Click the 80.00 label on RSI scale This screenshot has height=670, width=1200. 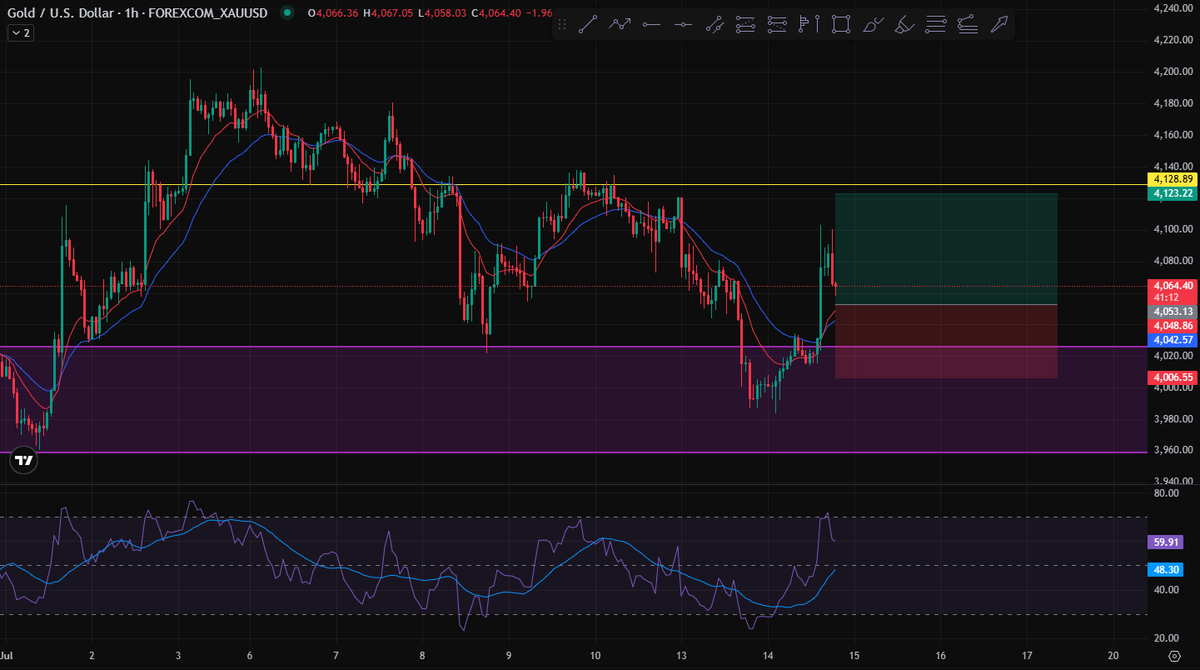click(x=1166, y=493)
